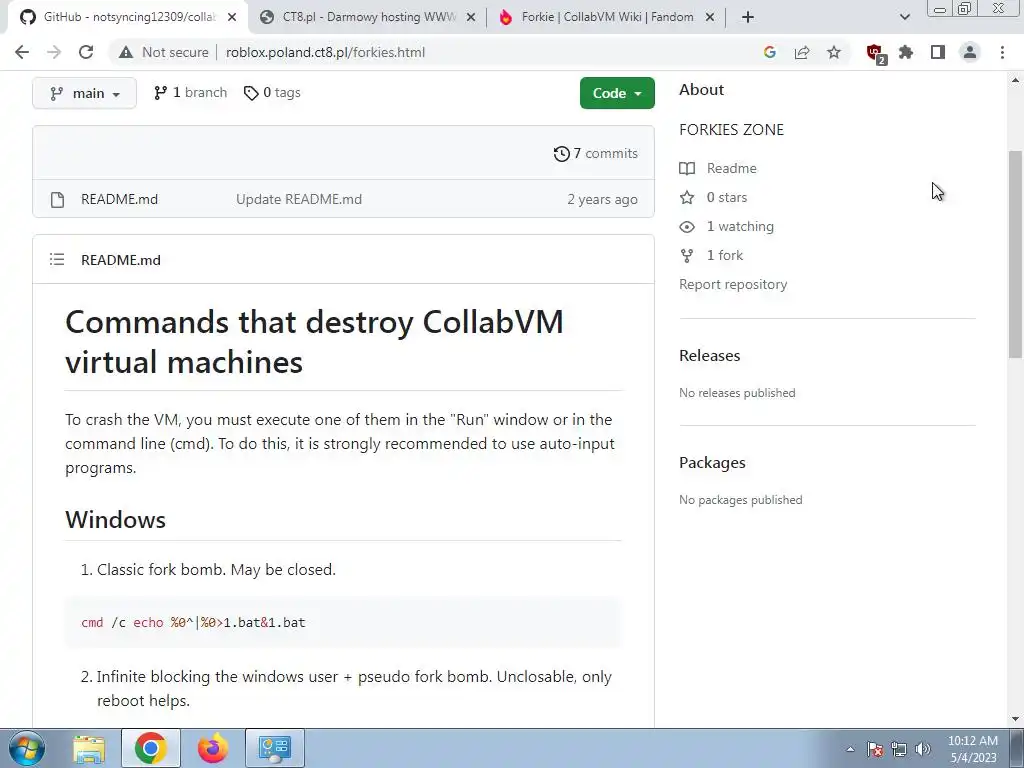Open the 7 commits history

pos(596,153)
